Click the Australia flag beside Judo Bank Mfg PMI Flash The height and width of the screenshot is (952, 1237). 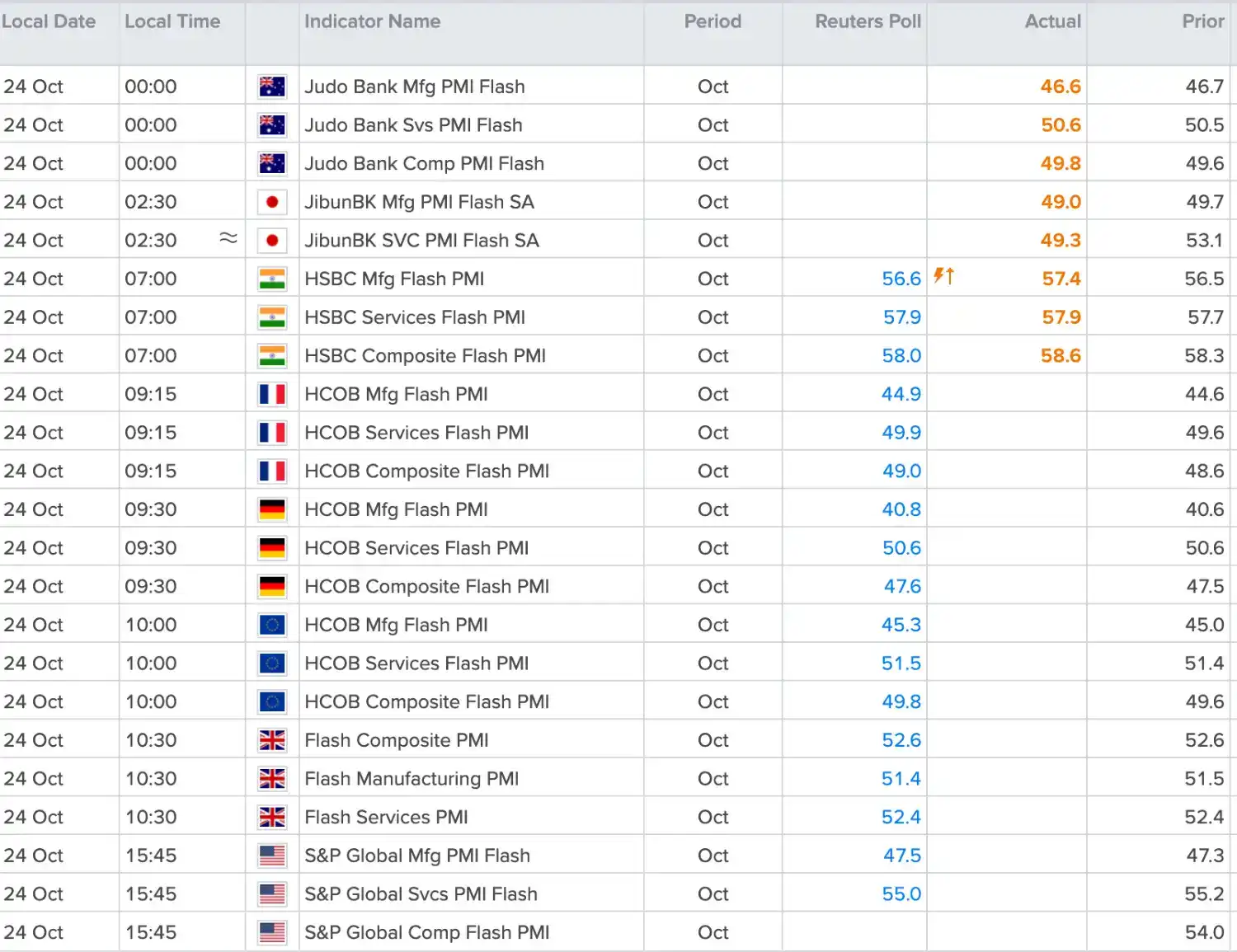pyautogui.click(x=272, y=87)
